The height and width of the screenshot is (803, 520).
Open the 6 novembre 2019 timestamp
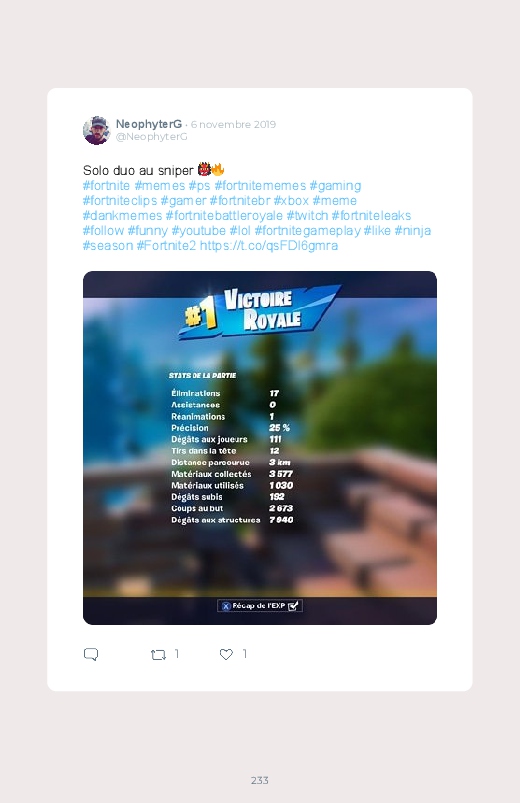point(233,124)
